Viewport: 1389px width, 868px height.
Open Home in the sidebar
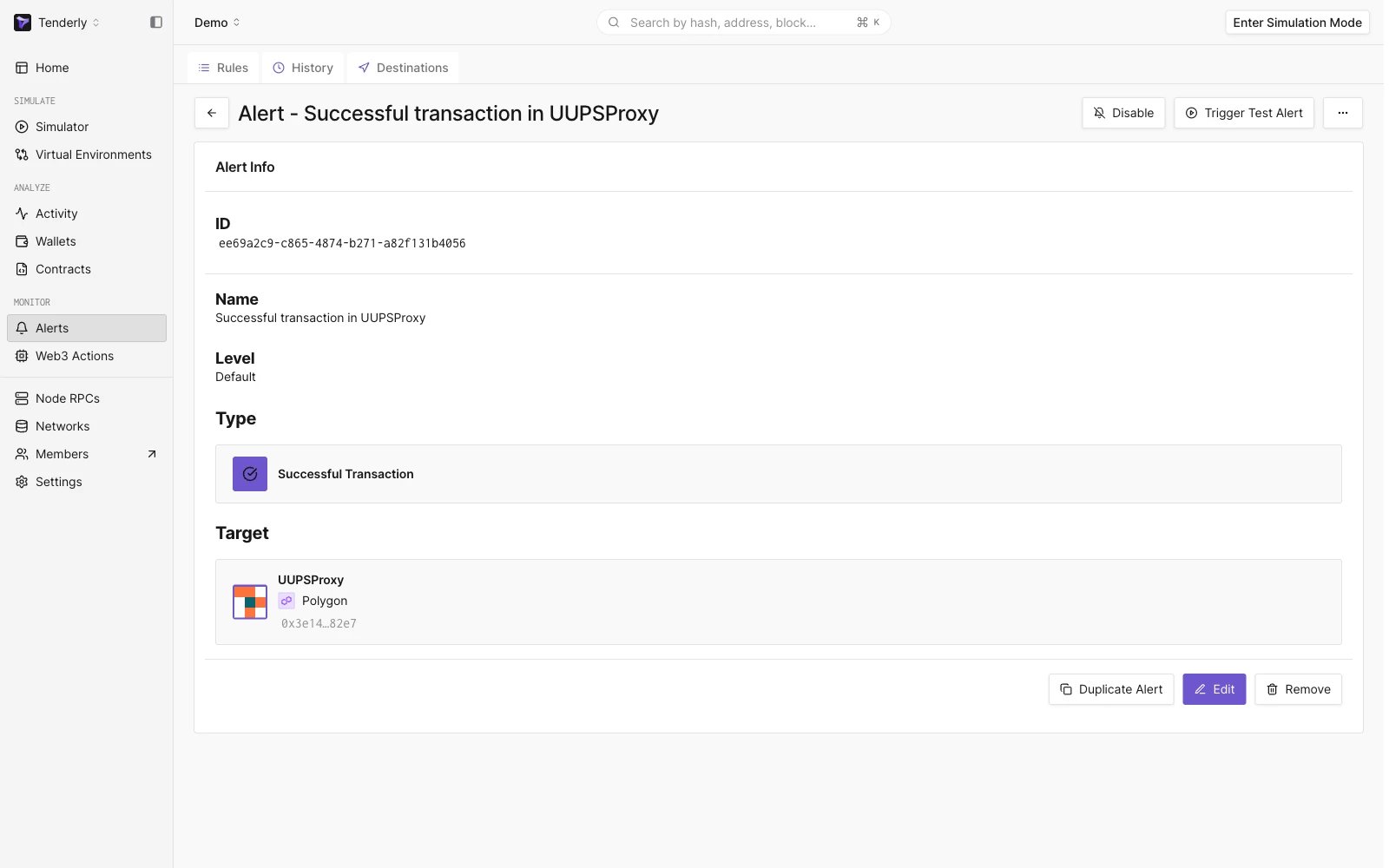87,68
